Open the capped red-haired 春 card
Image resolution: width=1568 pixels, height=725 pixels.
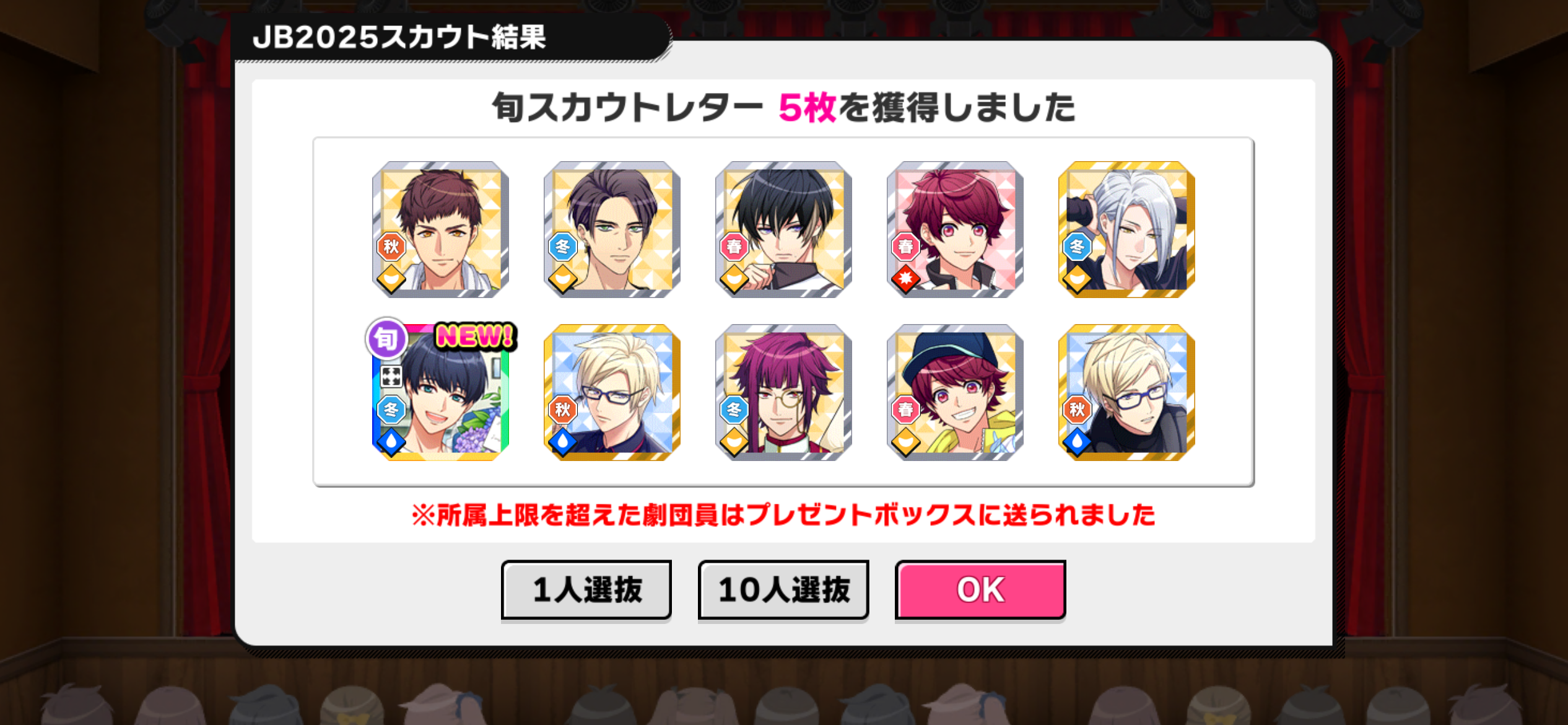coord(955,392)
